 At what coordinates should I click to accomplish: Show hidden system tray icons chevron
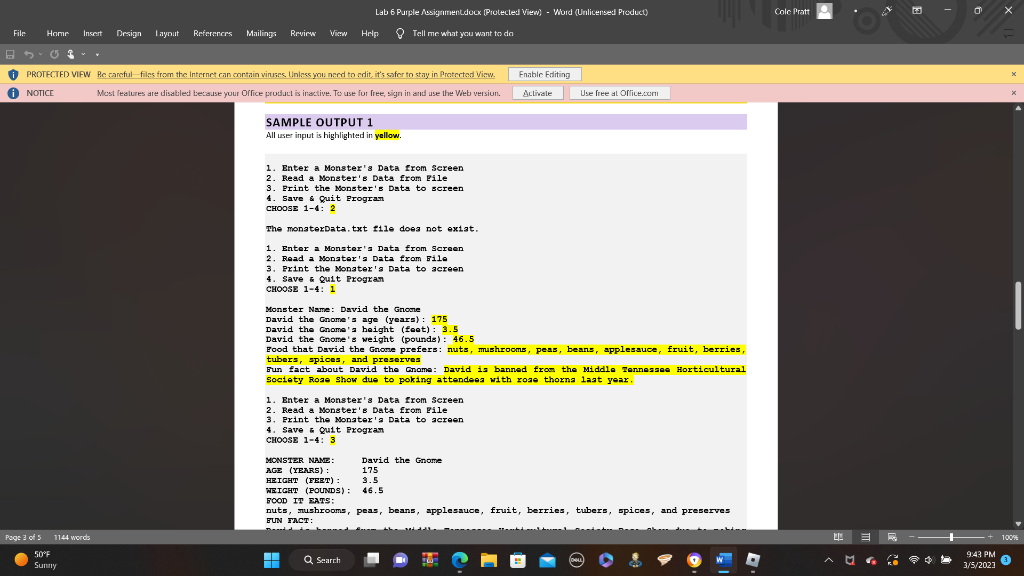coord(828,560)
